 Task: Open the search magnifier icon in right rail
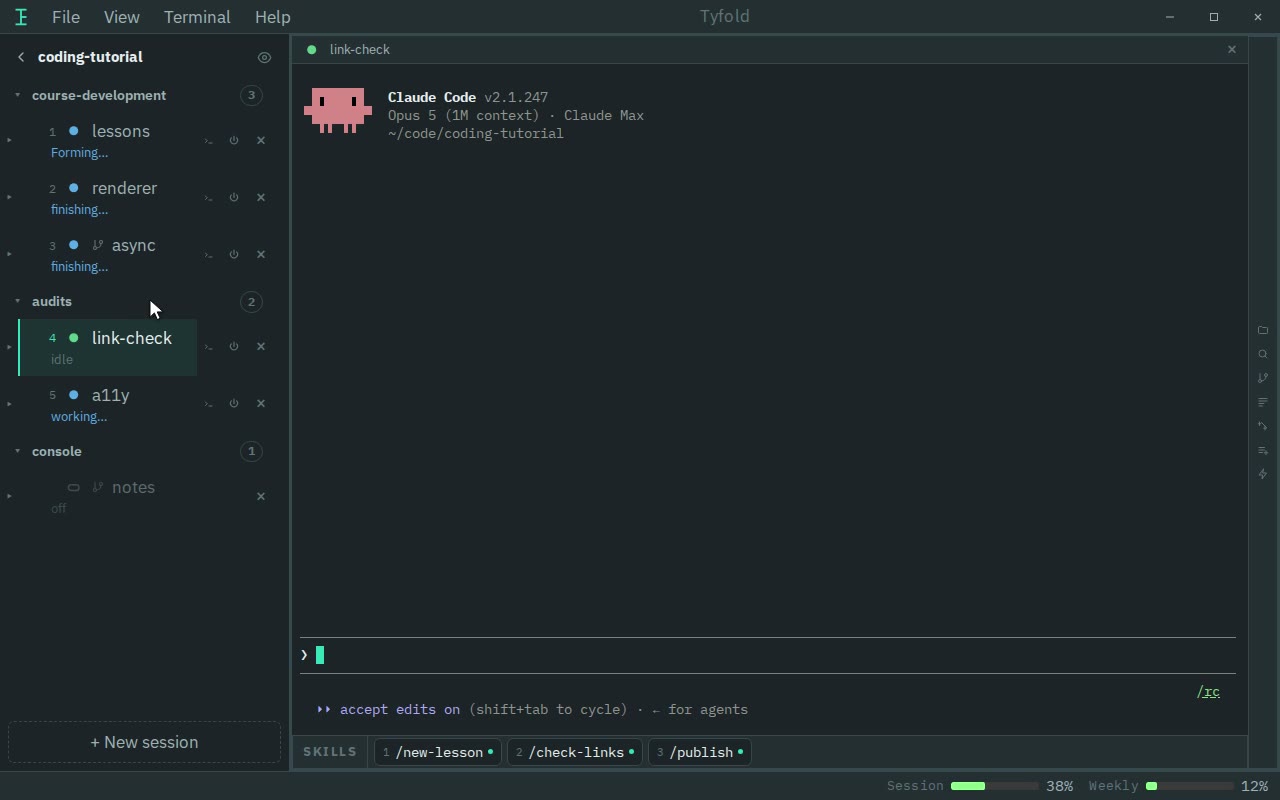click(x=1263, y=354)
